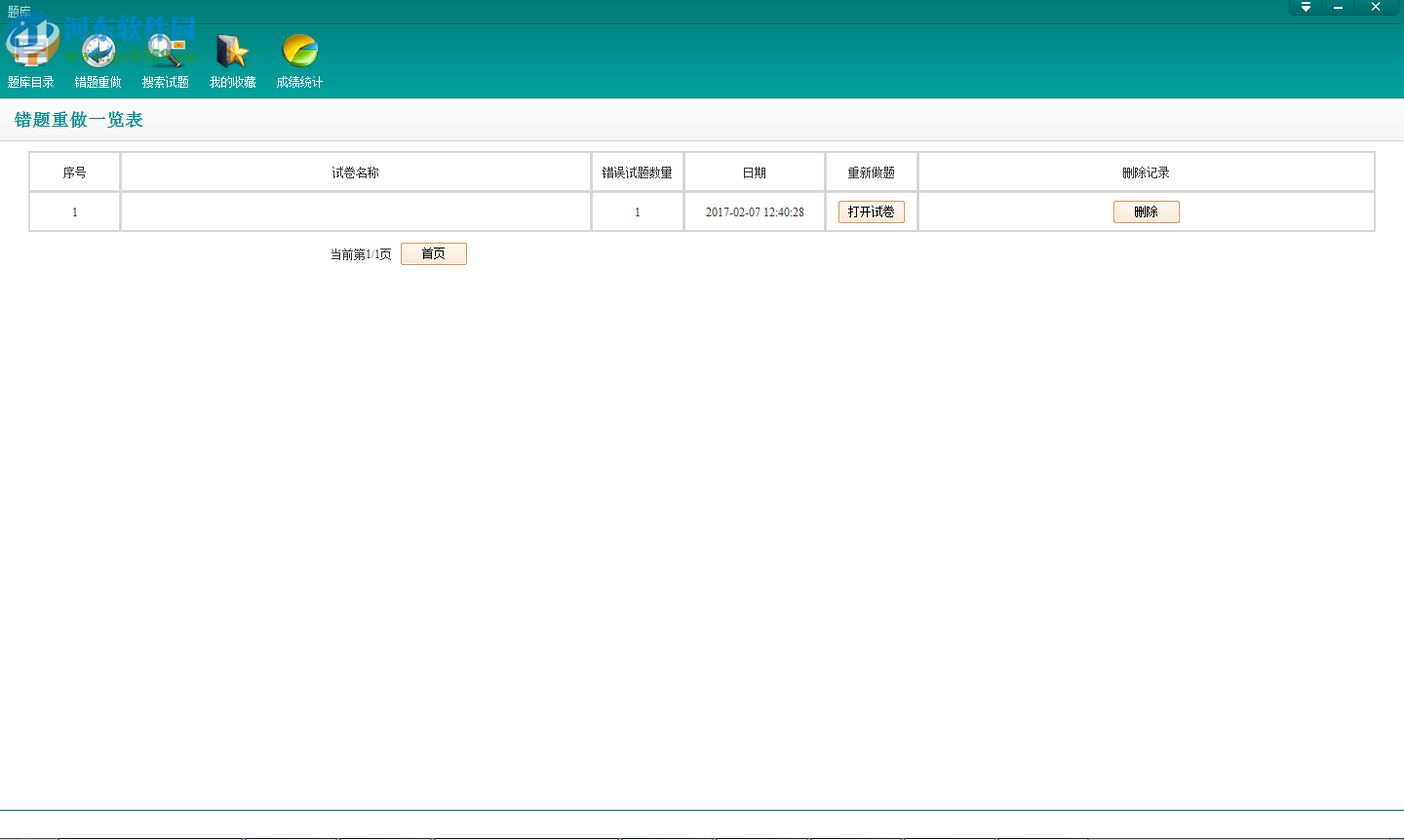This screenshot has width=1404, height=840.
Task: Open the title bar dropdown arrow menu
Action: [1306, 8]
